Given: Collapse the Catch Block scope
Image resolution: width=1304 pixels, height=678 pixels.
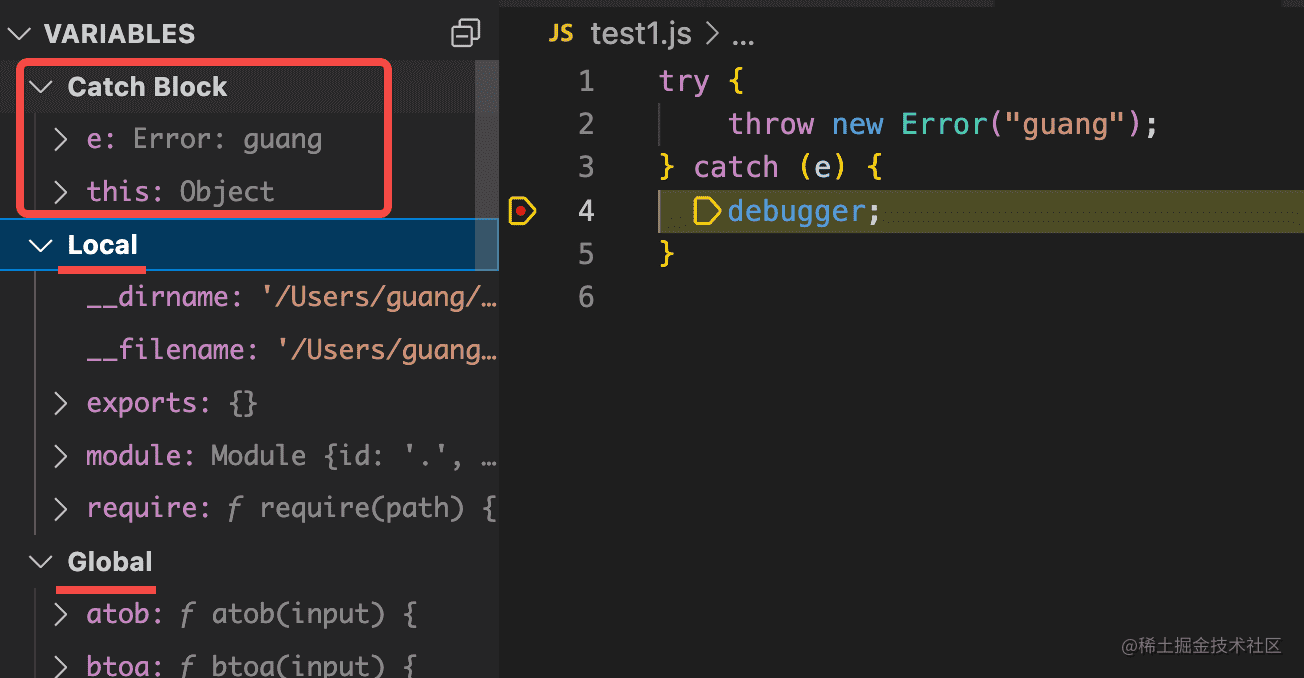Looking at the screenshot, I should 41,87.
